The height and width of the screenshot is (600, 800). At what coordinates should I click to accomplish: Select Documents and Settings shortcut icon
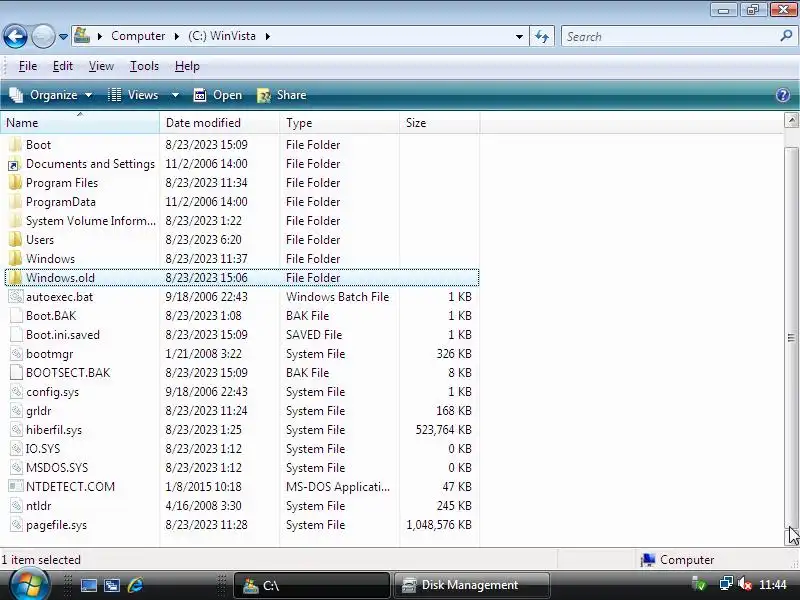[x=14, y=164]
